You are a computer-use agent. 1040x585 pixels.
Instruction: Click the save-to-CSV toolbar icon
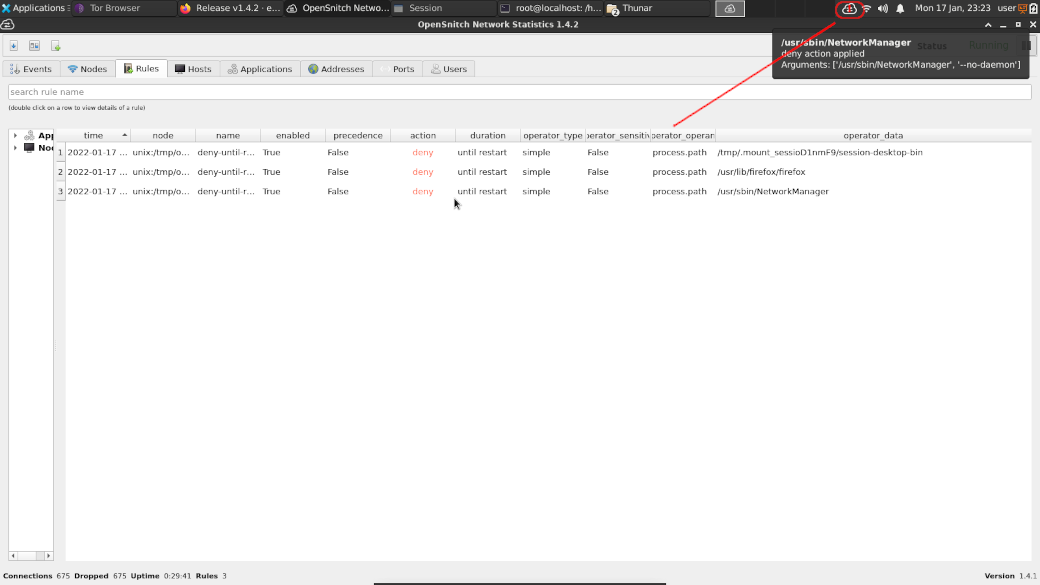tap(13, 46)
